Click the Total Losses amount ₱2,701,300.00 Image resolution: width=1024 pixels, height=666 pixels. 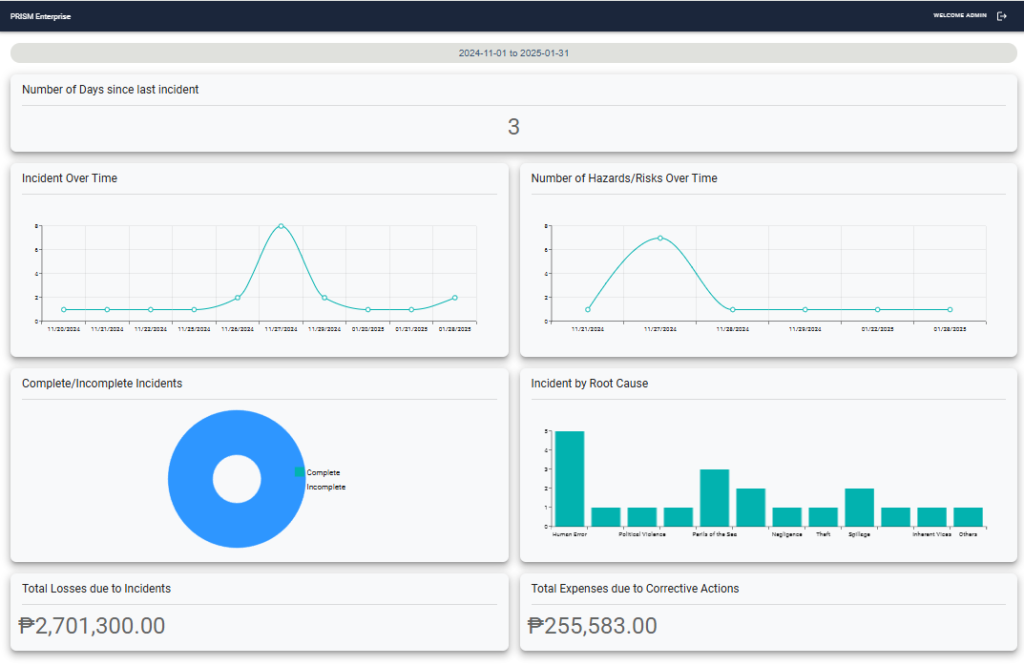pyautogui.click(x=92, y=625)
